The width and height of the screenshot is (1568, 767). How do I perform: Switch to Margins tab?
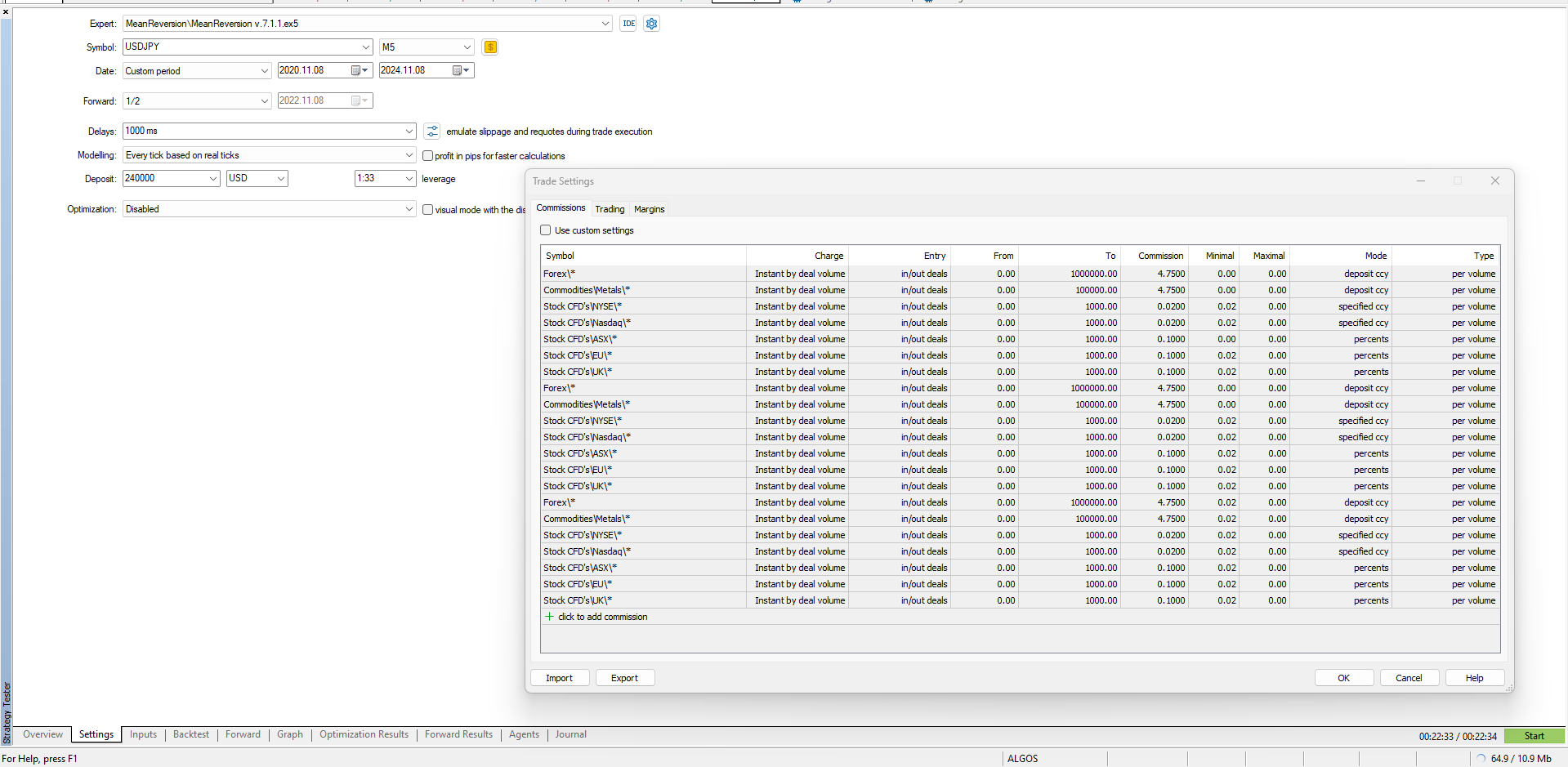coord(650,209)
